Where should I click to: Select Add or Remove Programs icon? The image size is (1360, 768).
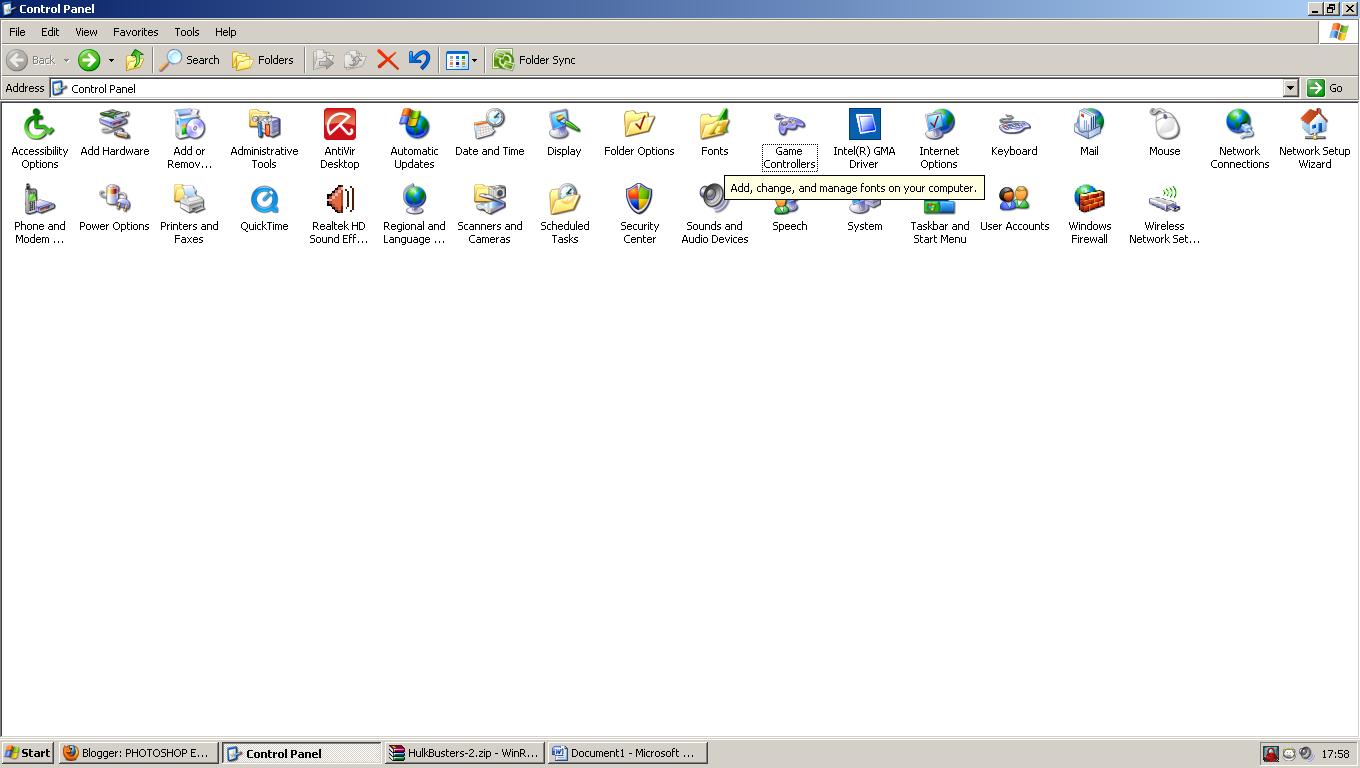(x=189, y=125)
